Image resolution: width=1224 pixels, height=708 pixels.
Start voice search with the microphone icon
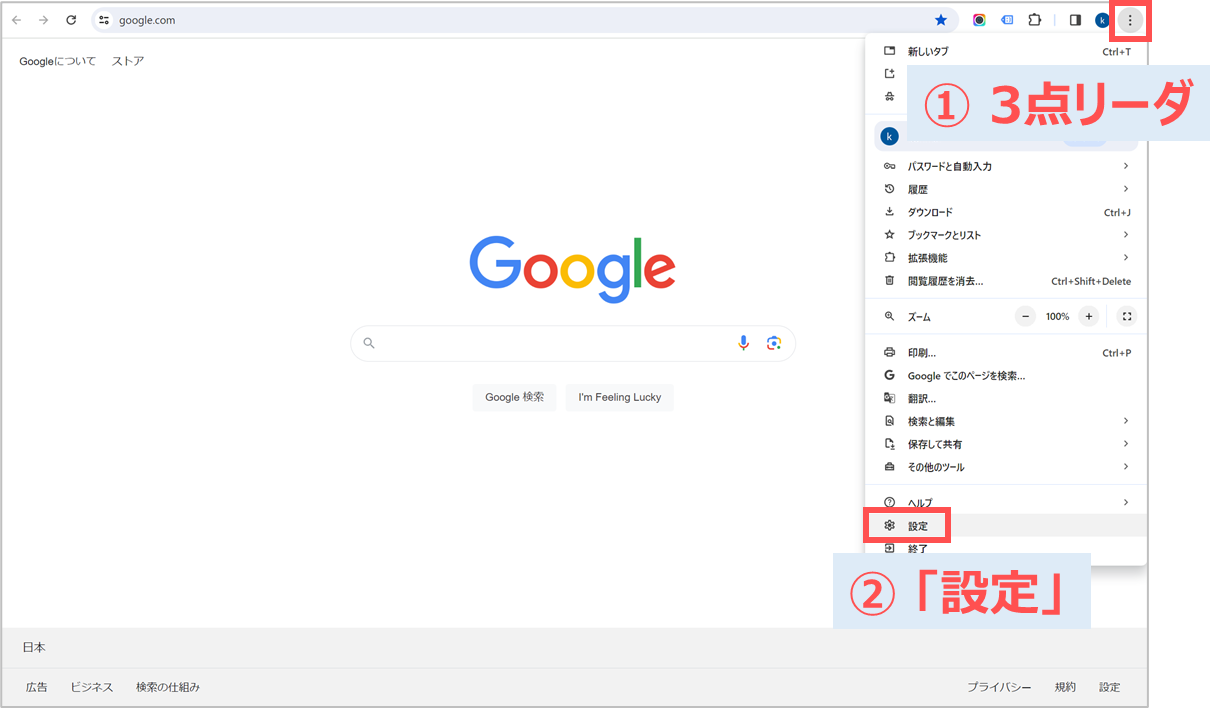click(x=743, y=343)
